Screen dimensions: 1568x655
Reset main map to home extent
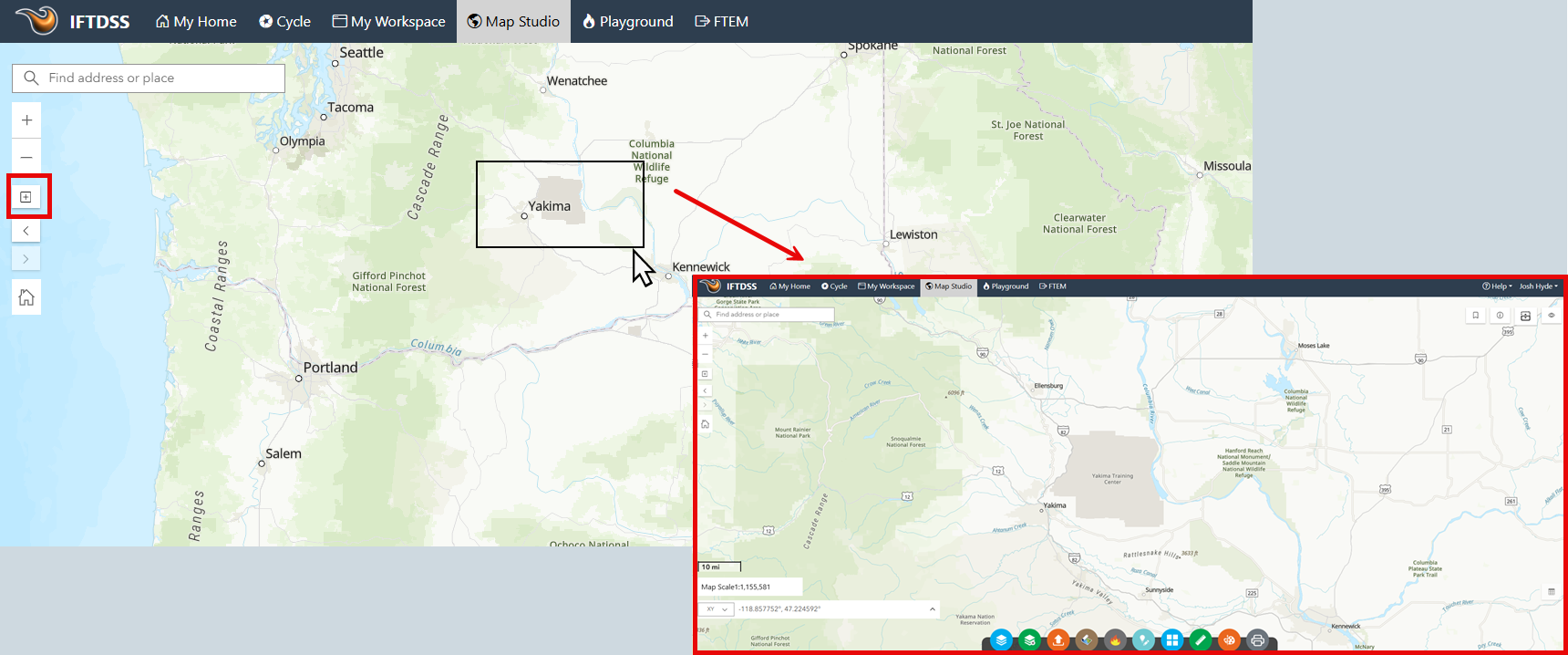click(x=26, y=297)
